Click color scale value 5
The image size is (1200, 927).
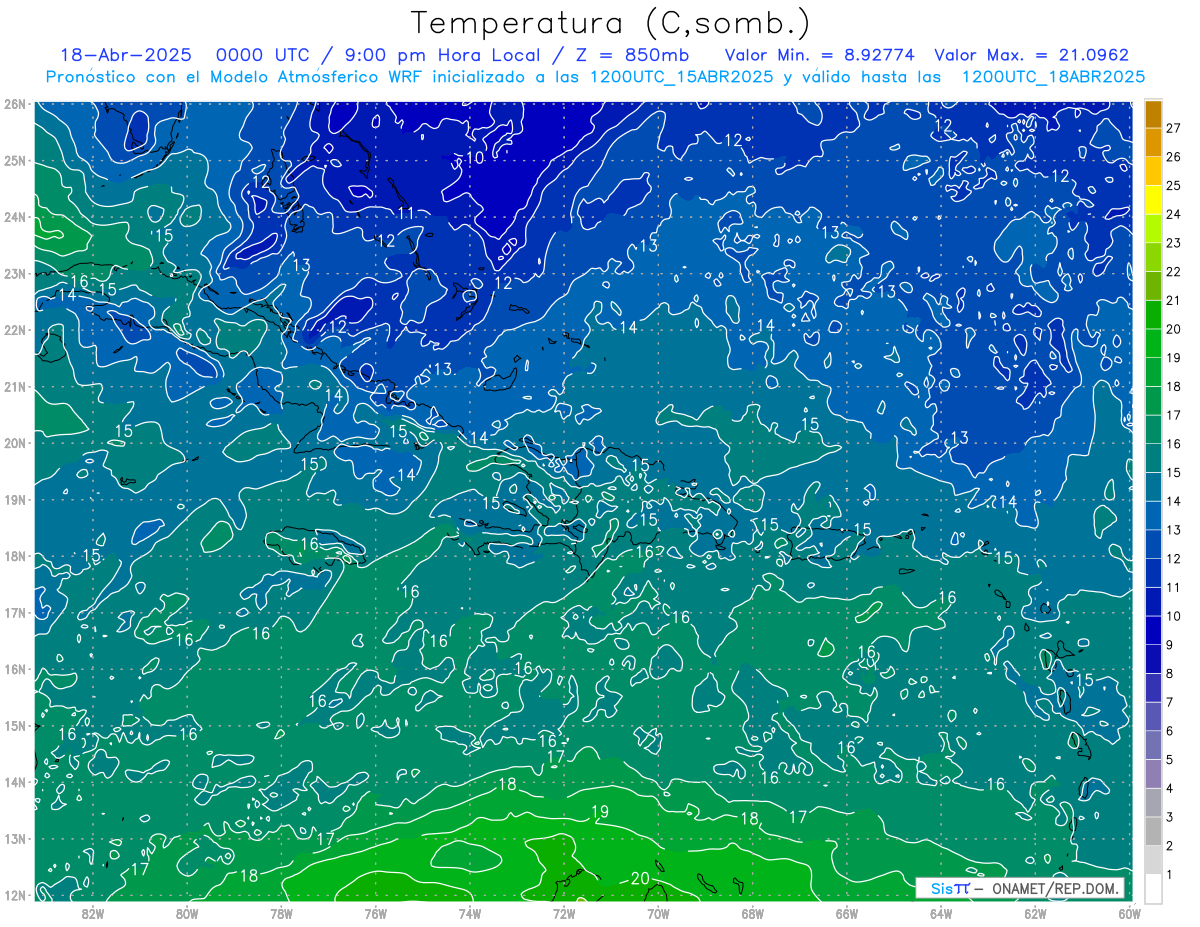click(1171, 760)
